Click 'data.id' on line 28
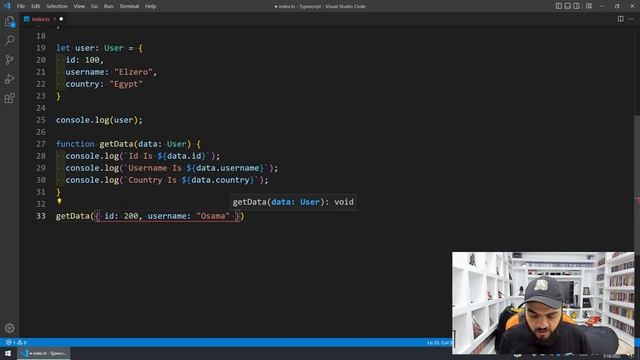Viewport: 640px width, 360px height. [184, 156]
